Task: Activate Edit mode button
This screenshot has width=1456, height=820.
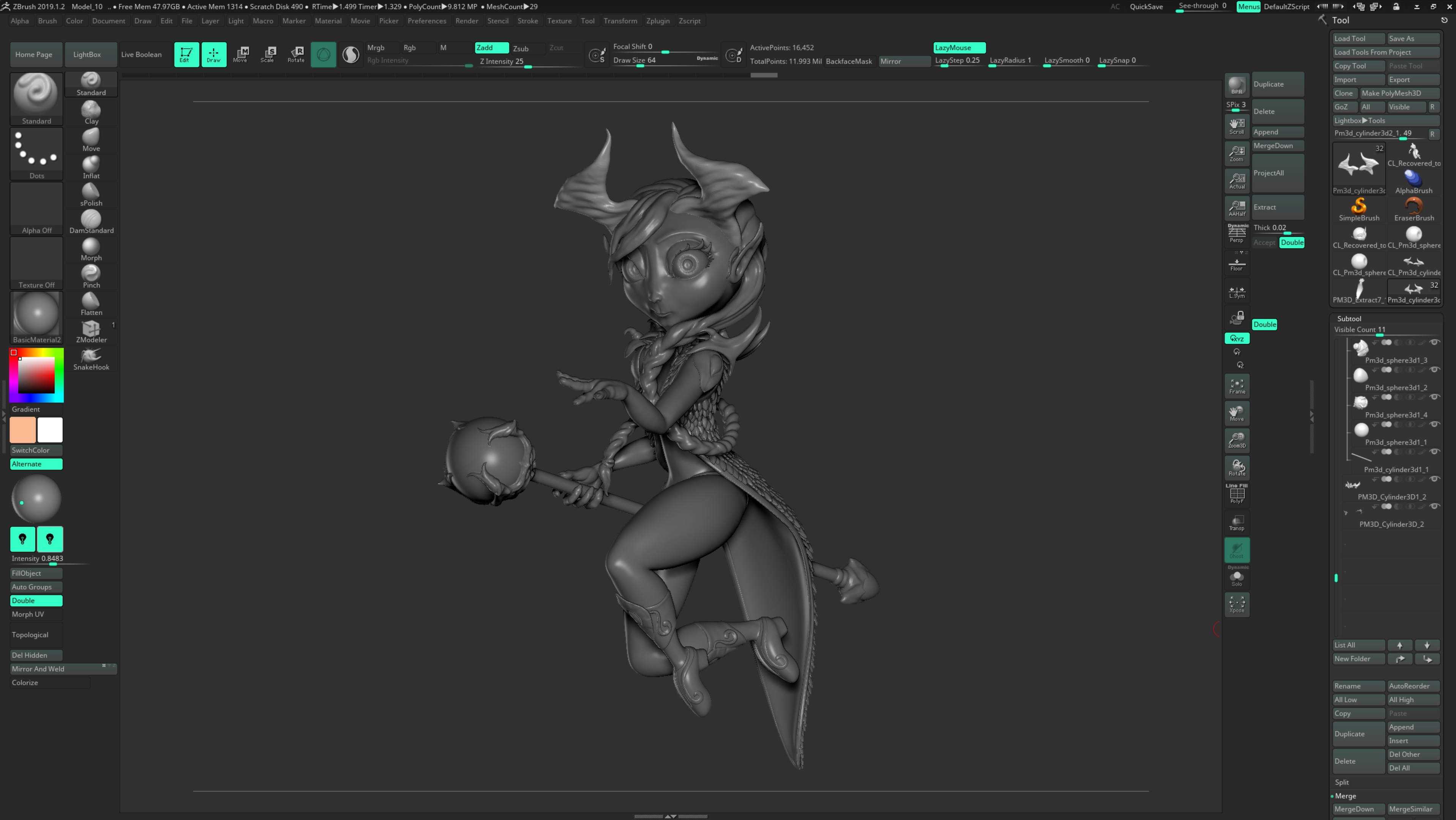Action: click(x=186, y=54)
